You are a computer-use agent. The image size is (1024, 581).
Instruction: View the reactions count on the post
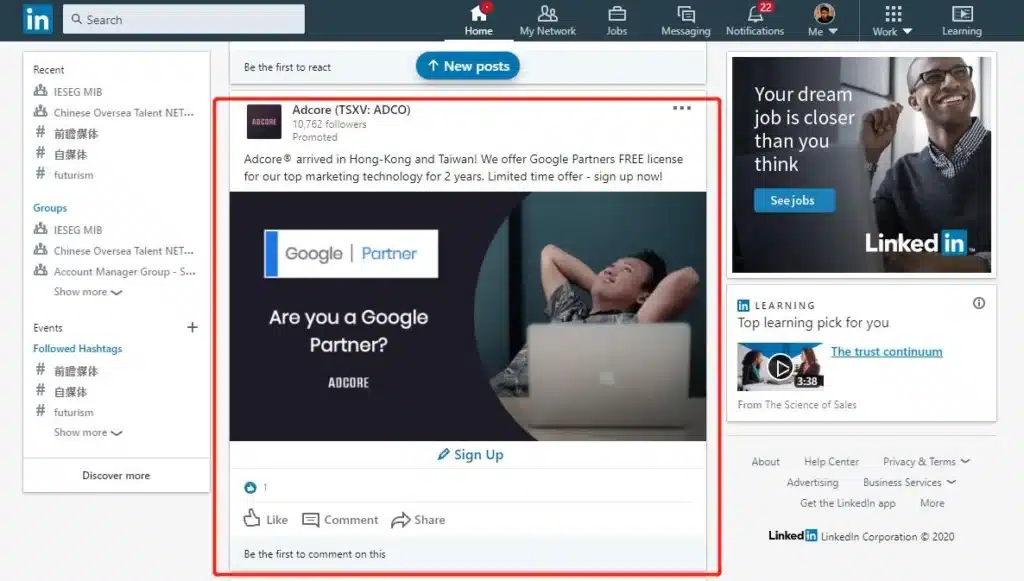click(x=255, y=487)
